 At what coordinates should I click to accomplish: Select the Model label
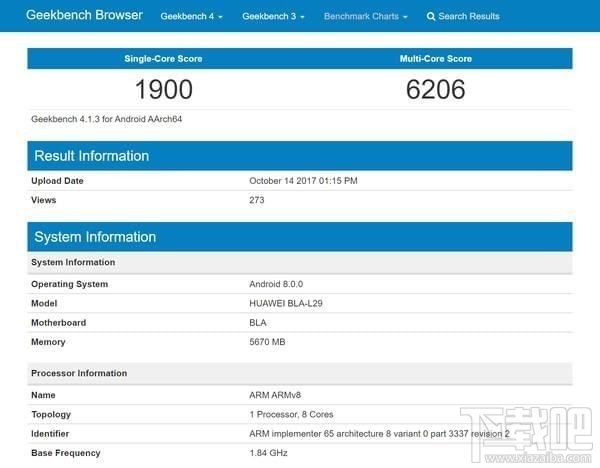tap(44, 303)
